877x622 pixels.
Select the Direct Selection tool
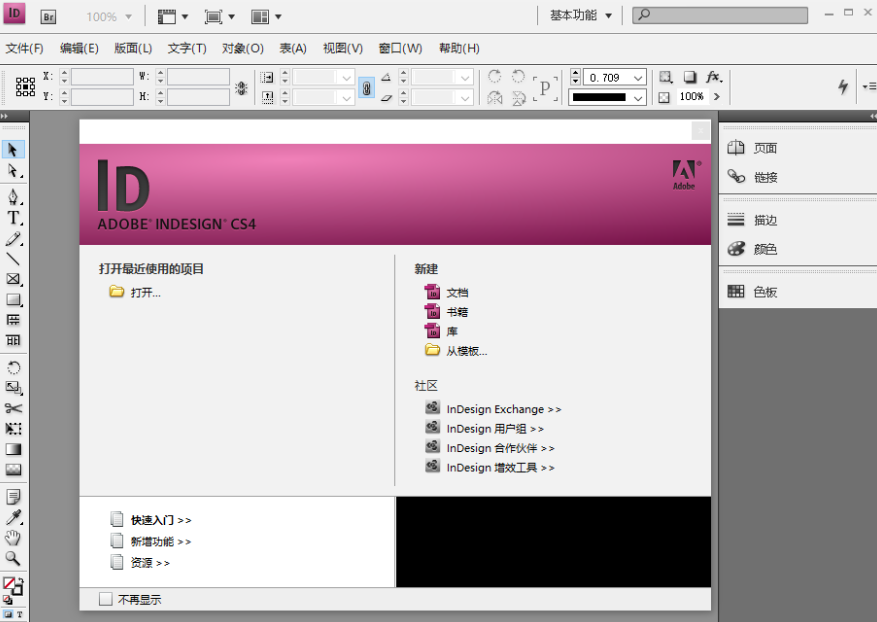(14, 171)
